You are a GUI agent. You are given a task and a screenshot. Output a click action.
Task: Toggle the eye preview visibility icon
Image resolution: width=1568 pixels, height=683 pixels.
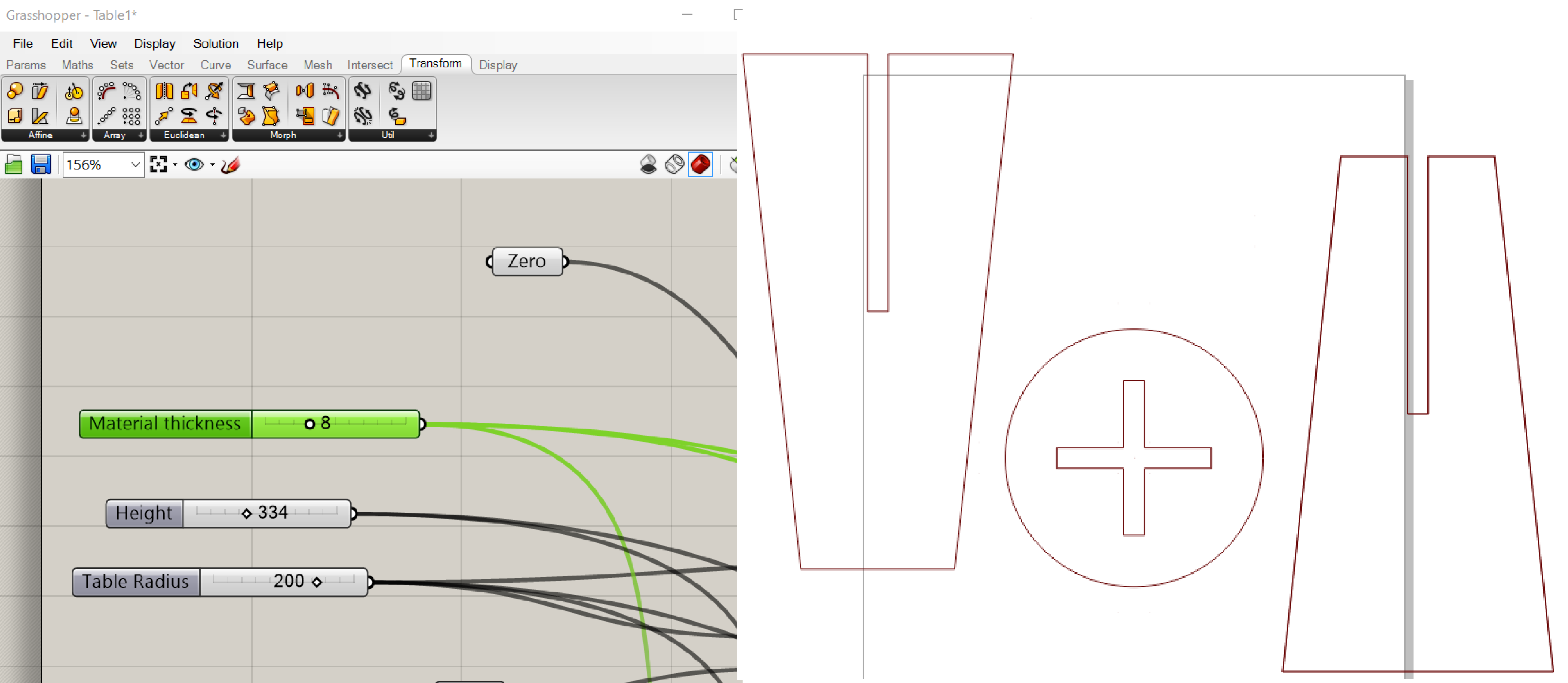click(x=194, y=164)
